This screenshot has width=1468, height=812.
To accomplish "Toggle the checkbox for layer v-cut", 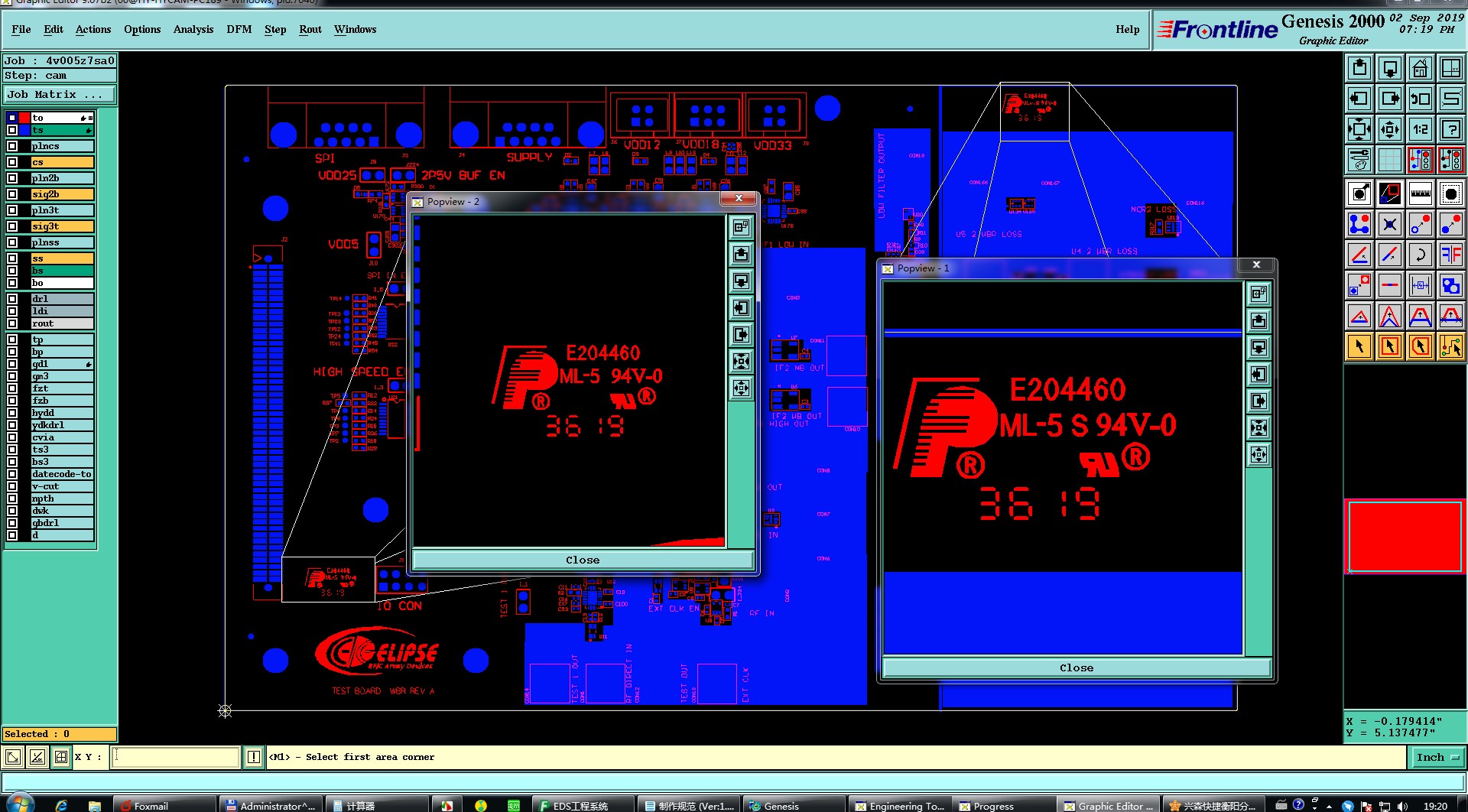I will click(x=12, y=486).
